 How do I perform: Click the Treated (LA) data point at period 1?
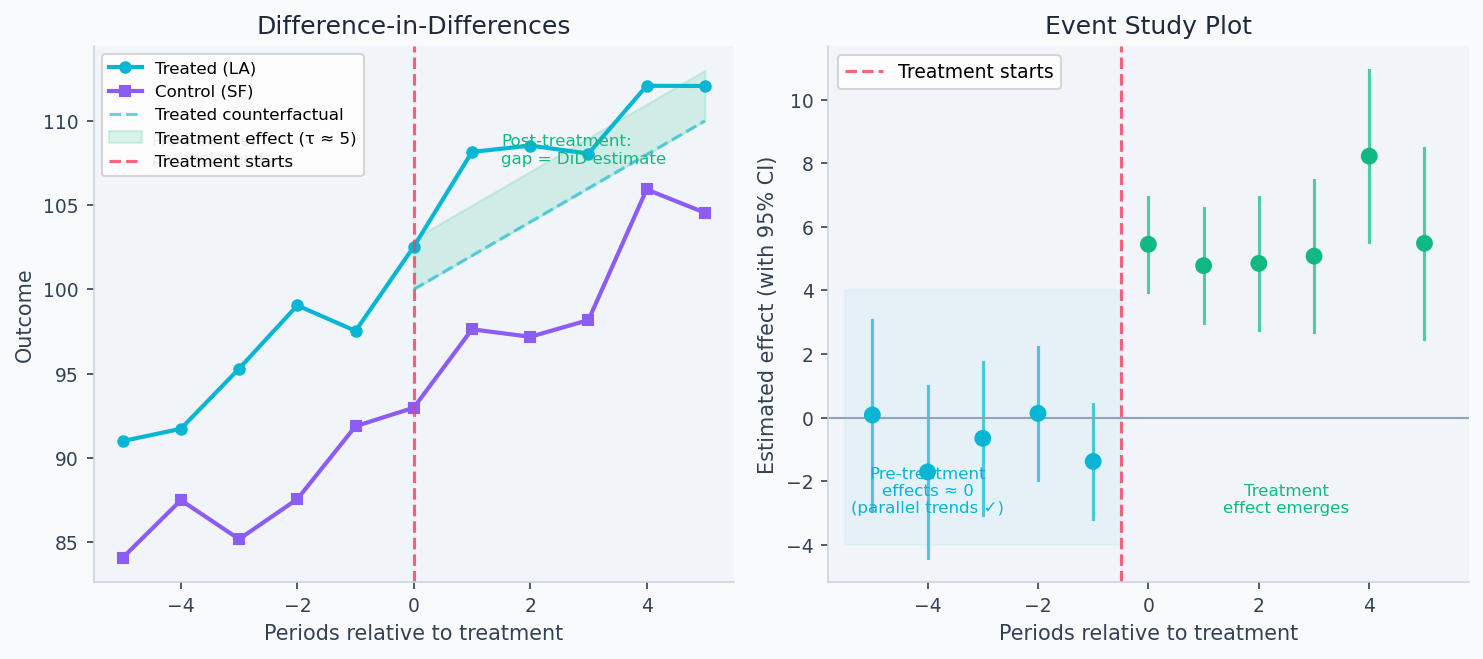tap(472, 152)
